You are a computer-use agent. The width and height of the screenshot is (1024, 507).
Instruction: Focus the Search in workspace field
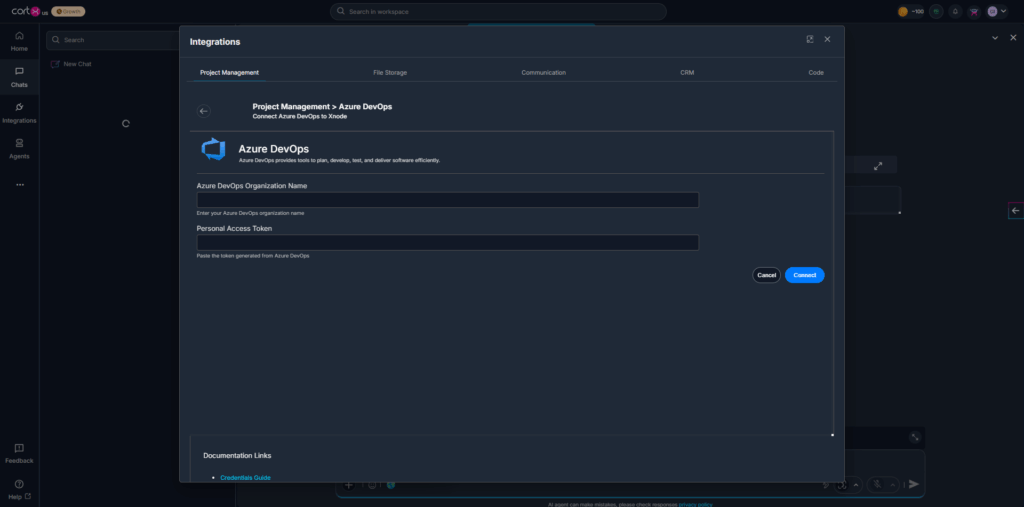(x=498, y=12)
